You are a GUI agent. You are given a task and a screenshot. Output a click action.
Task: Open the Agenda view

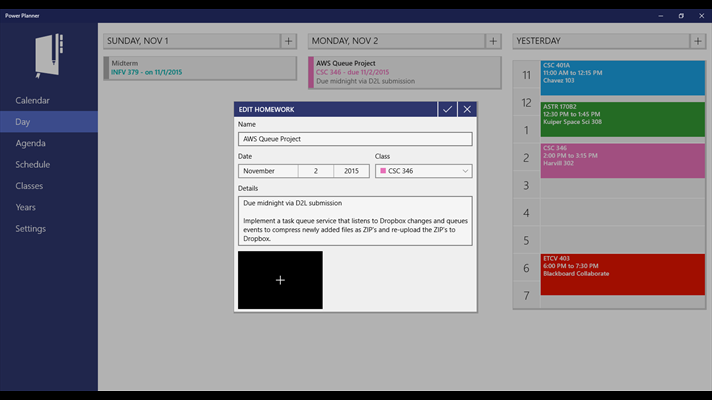[x=49, y=143]
